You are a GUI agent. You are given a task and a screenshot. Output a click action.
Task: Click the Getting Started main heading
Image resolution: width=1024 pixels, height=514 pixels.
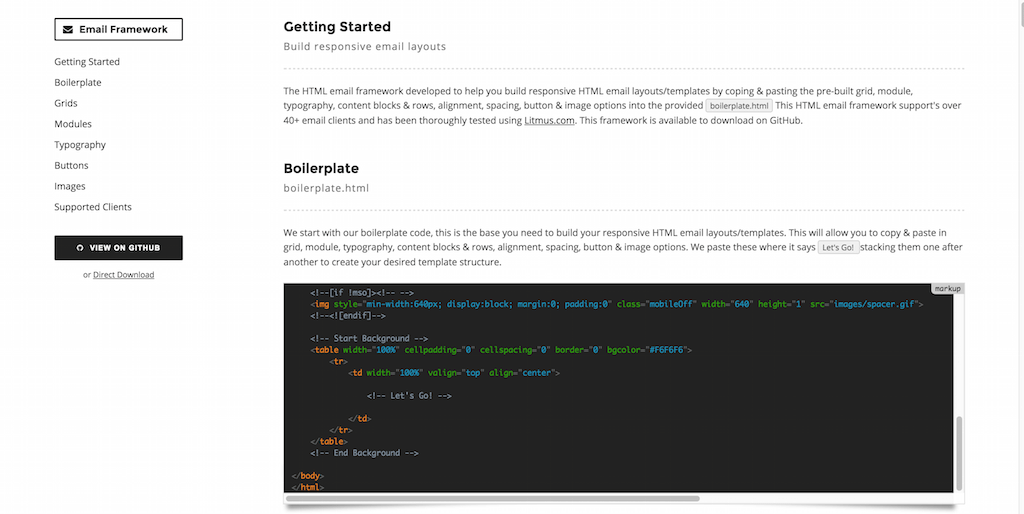point(337,27)
